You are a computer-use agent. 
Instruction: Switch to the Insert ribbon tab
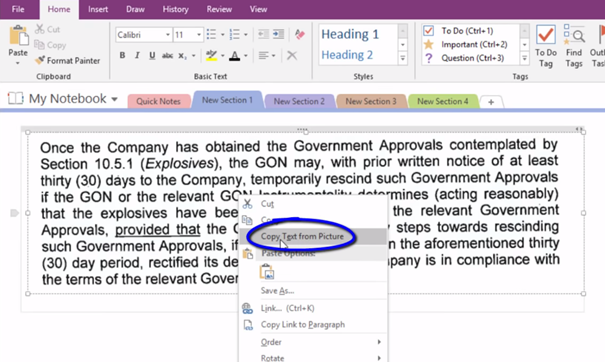tap(98, 9)
